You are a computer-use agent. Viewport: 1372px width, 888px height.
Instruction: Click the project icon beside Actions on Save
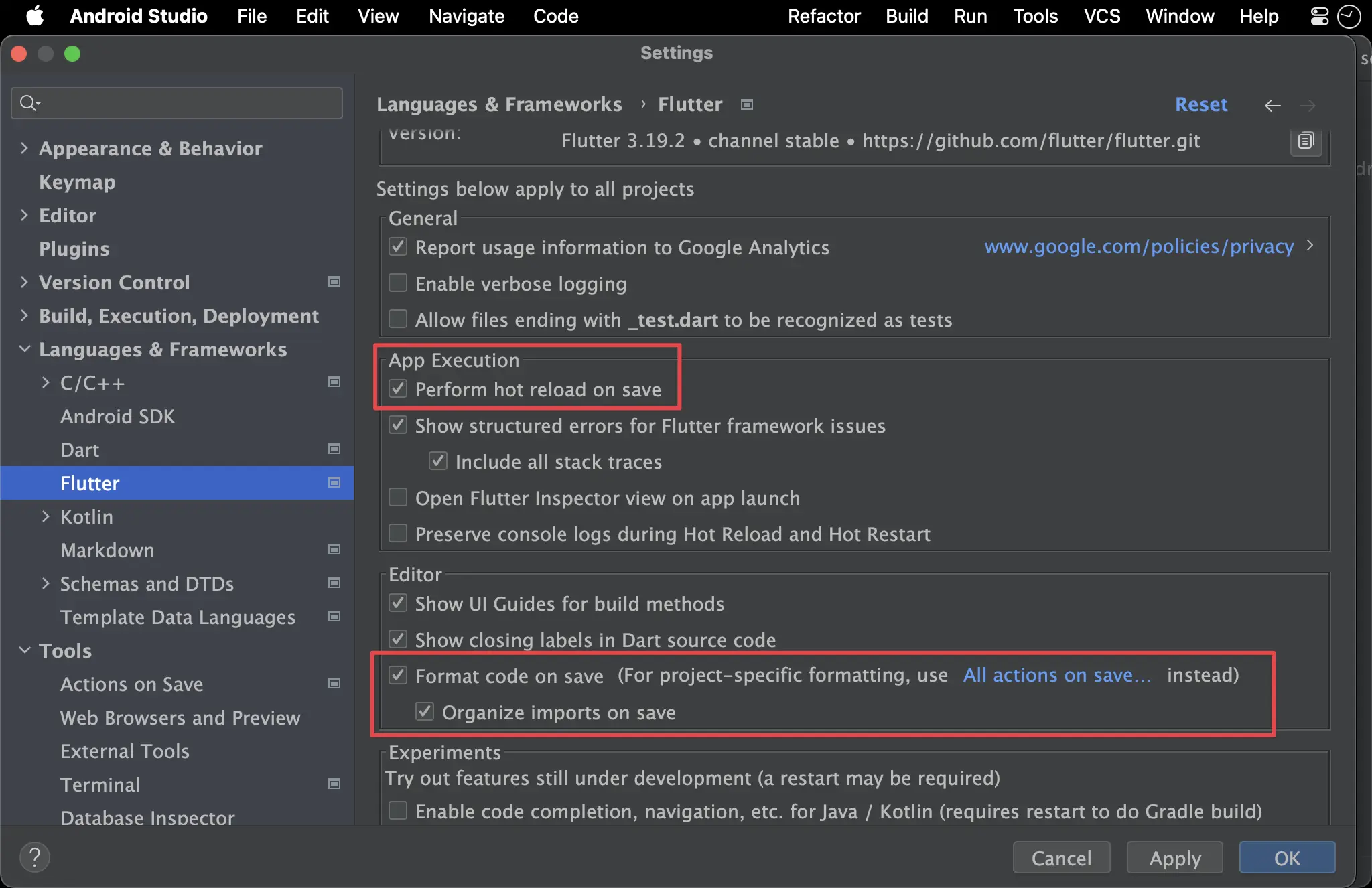334,684
